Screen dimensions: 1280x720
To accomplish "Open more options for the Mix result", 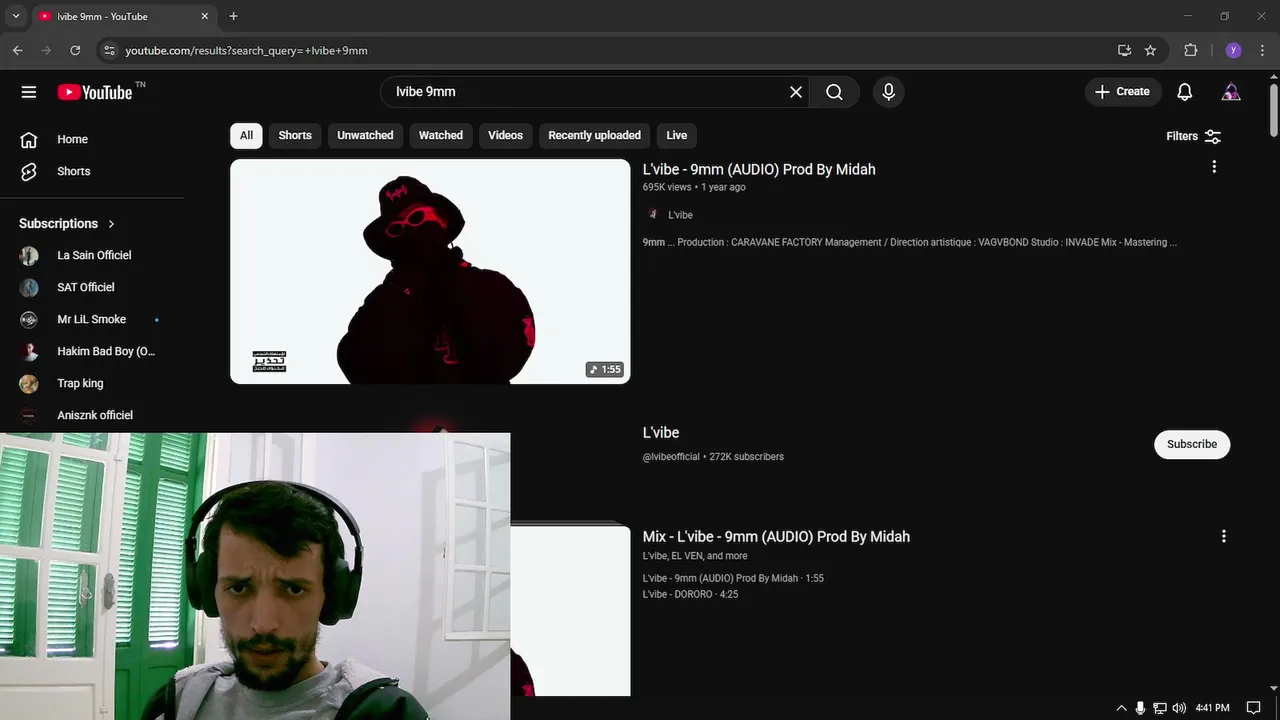I will 1223,536.
